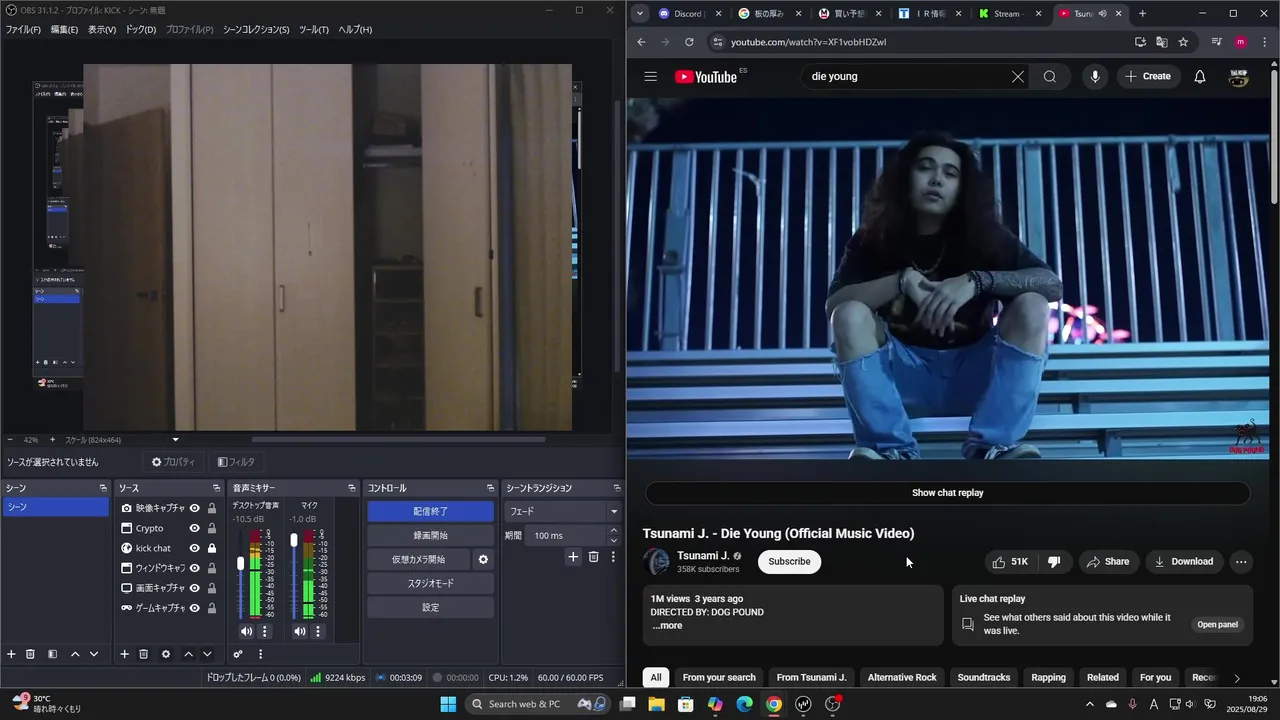
Task: Subscribe to Tsunami J. channel
Action: [x=789, y=561]
